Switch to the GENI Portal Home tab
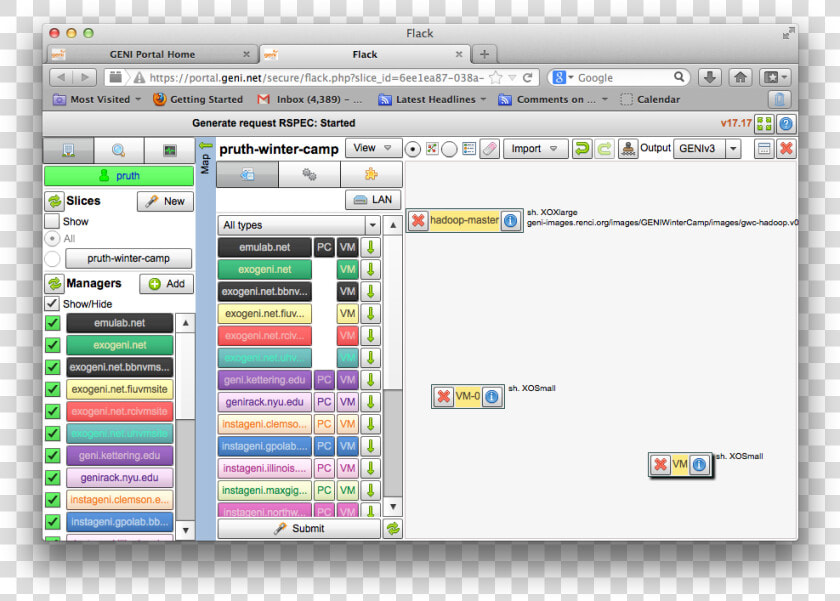The image size is (840, 601). [152, 54]
